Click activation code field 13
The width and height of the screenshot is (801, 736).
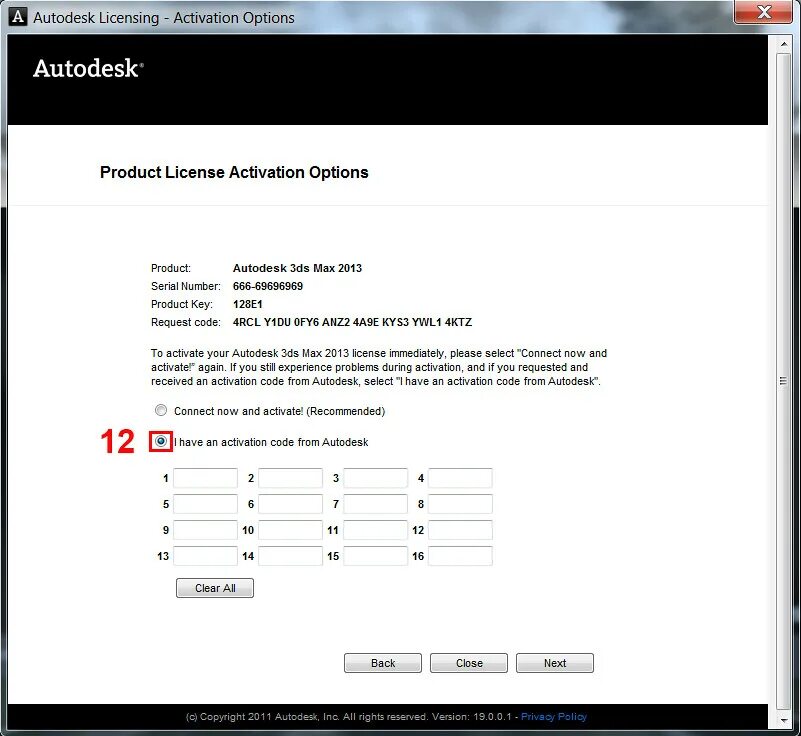click(x=205, y=556)
